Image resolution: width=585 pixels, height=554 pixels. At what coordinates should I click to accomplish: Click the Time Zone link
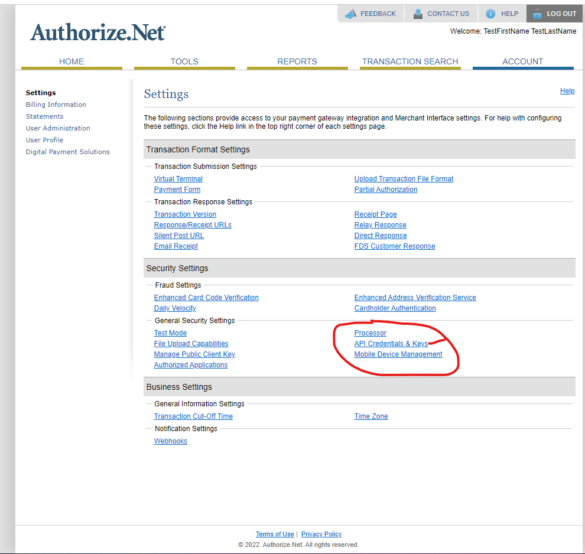pyautogui.click(x=371, y=416)
